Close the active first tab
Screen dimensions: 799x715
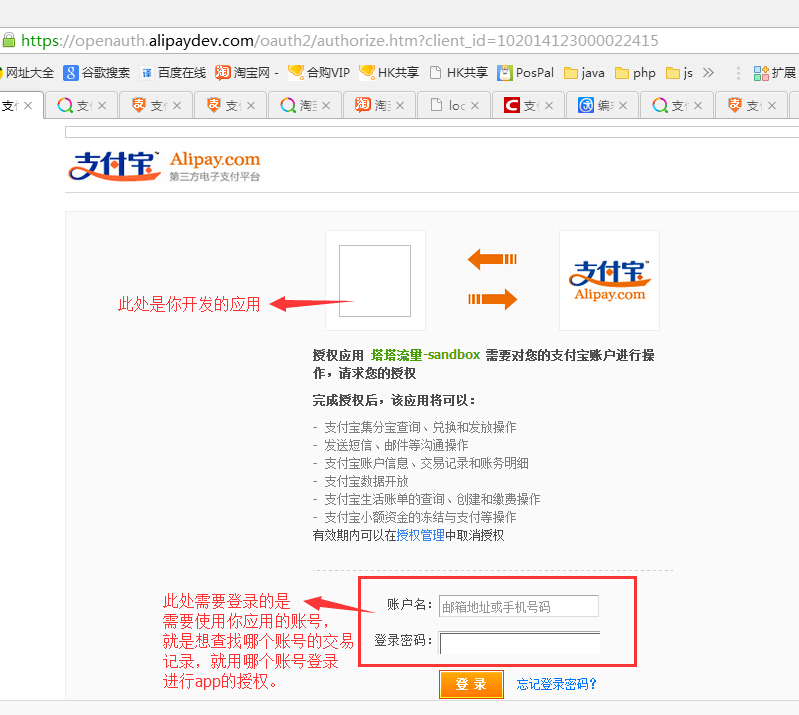click(28, 105)
